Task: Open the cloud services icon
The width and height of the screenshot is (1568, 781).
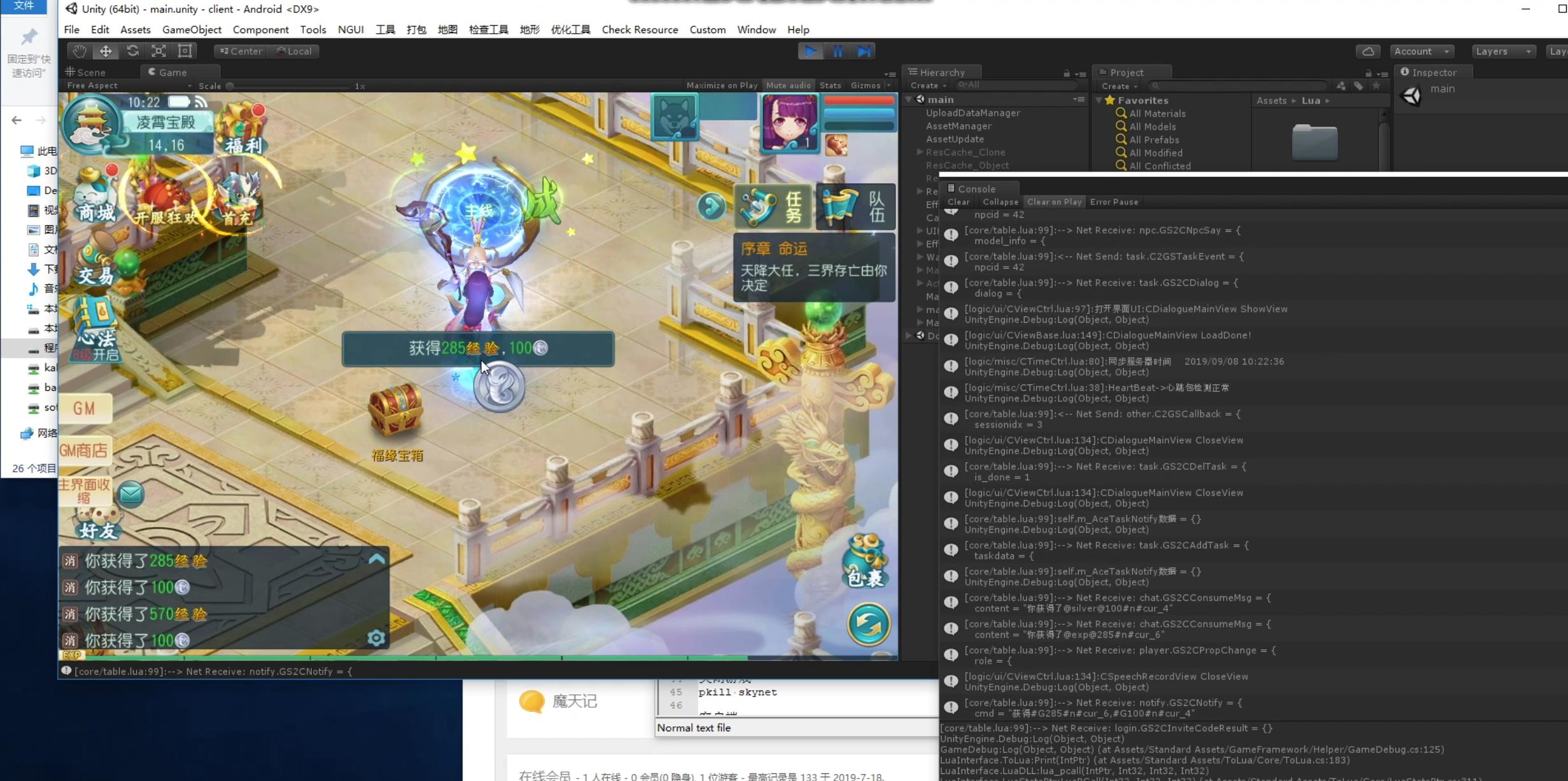Action: click(x=1368, y=51)
